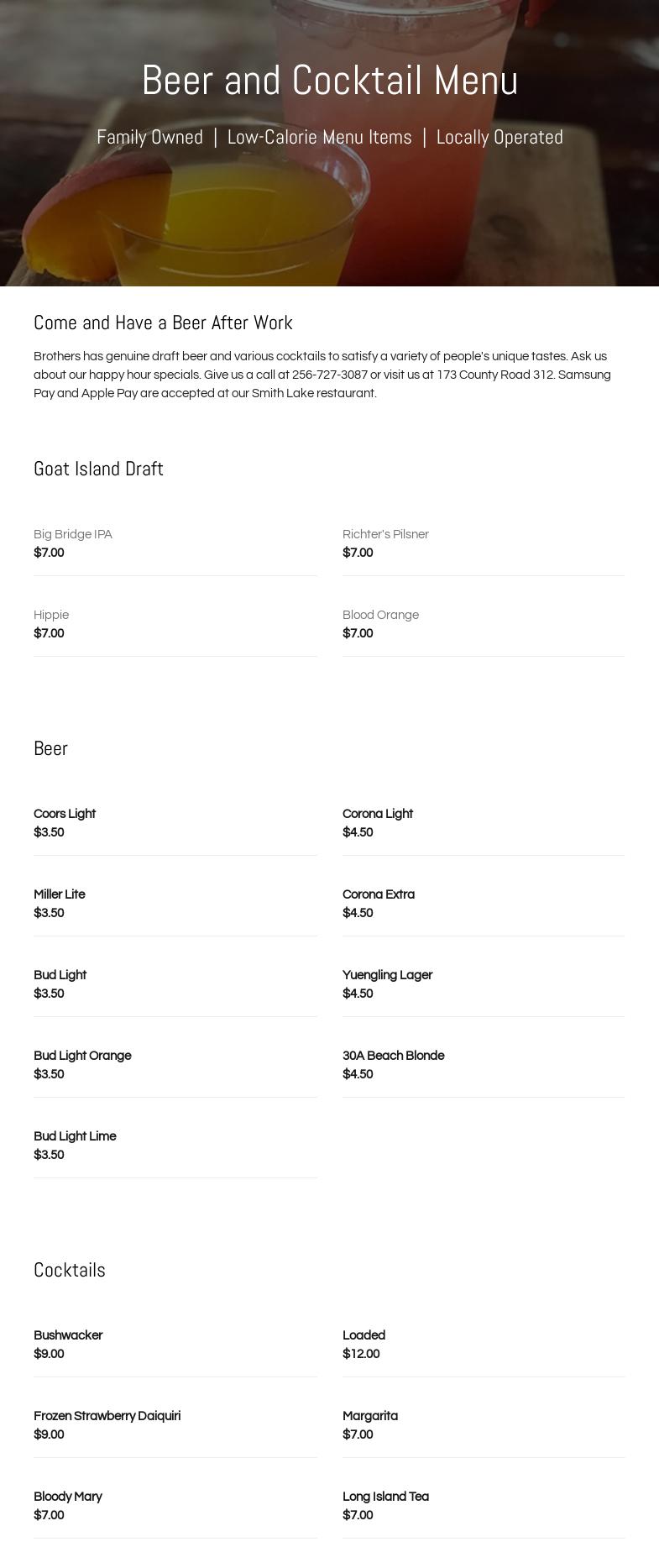
Task: Click the Goat Island Draft section heading
Action: tap(98, 469)
